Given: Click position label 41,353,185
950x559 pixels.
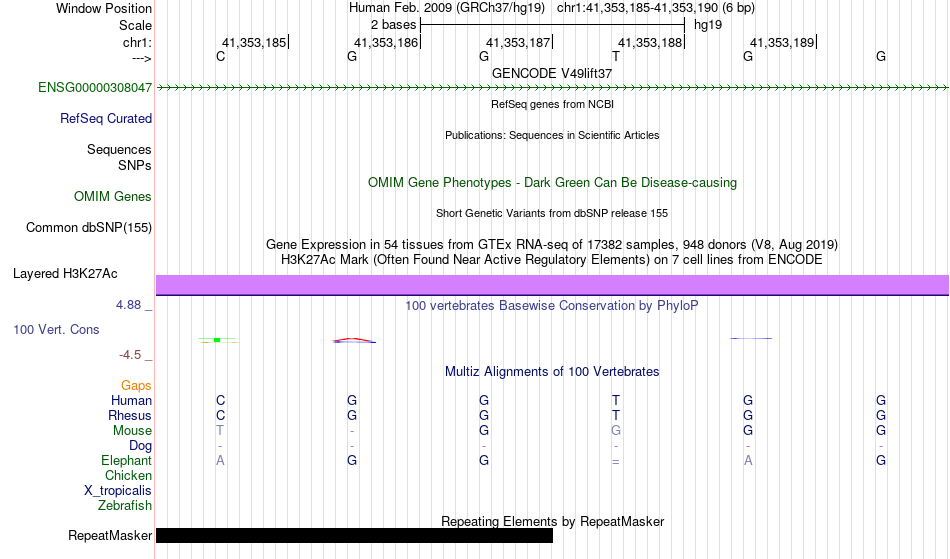Looking at the screenshot, I should [x=254, y=42].
